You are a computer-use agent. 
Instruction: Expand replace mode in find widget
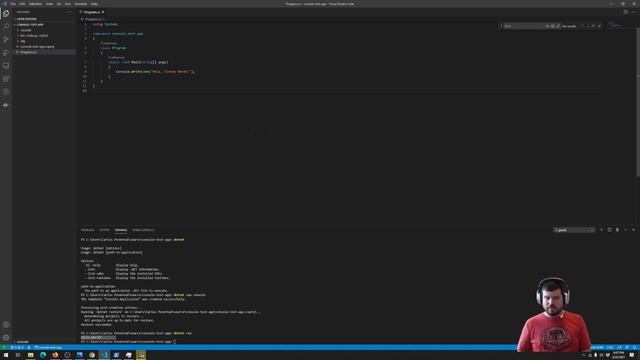[501, 26]
